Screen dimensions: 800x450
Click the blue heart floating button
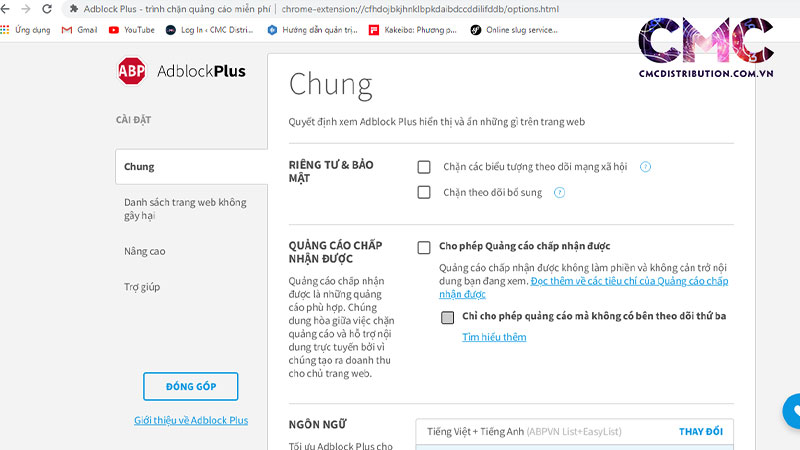click(x=793, y=411)
